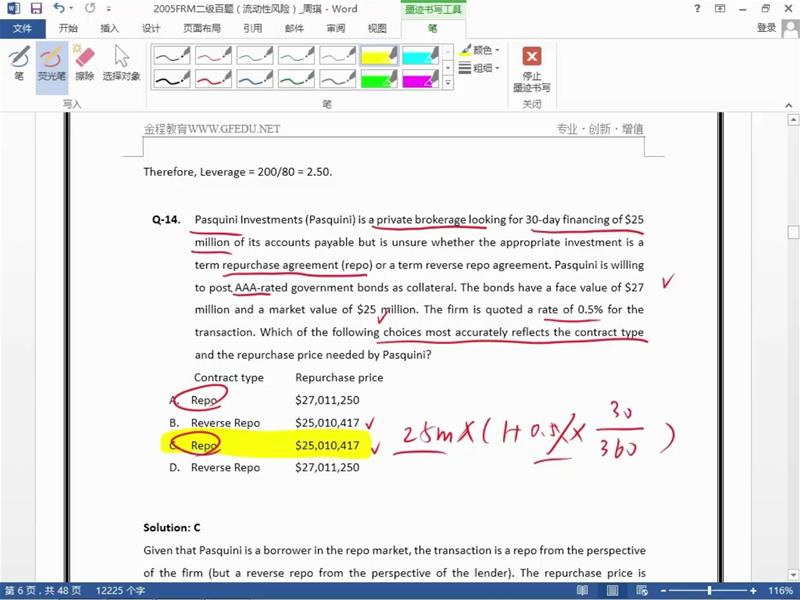Click the 'Q-14.' question number
The height and width of the screenshot is (600, 800).
[x=166, y=220]
